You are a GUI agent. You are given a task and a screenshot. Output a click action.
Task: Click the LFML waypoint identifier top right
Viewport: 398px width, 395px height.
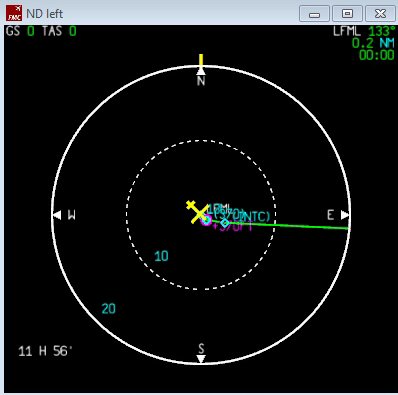pyautogui.click(x=347, y=31)
